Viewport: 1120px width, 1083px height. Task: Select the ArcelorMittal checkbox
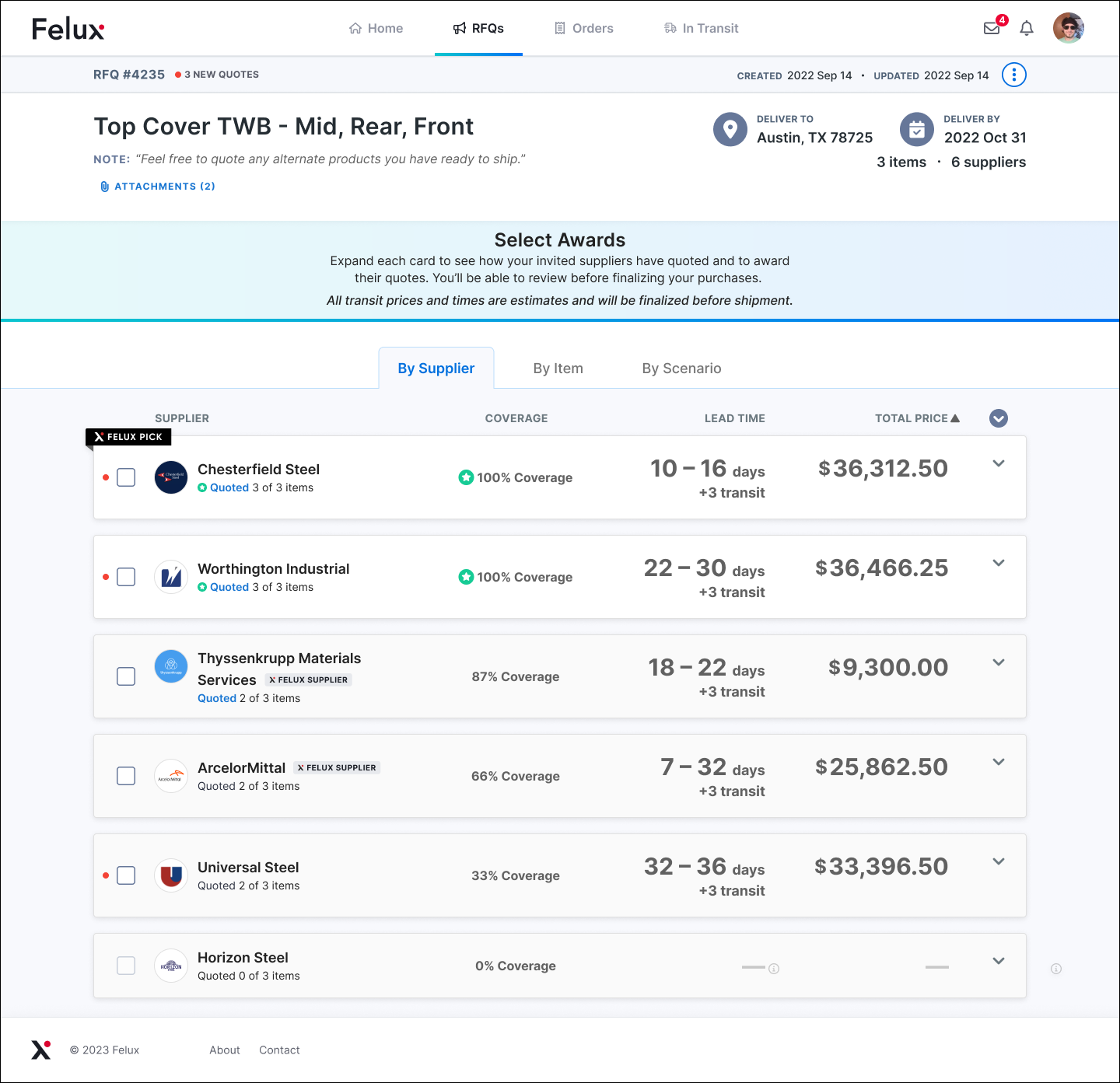click(126, 776)
